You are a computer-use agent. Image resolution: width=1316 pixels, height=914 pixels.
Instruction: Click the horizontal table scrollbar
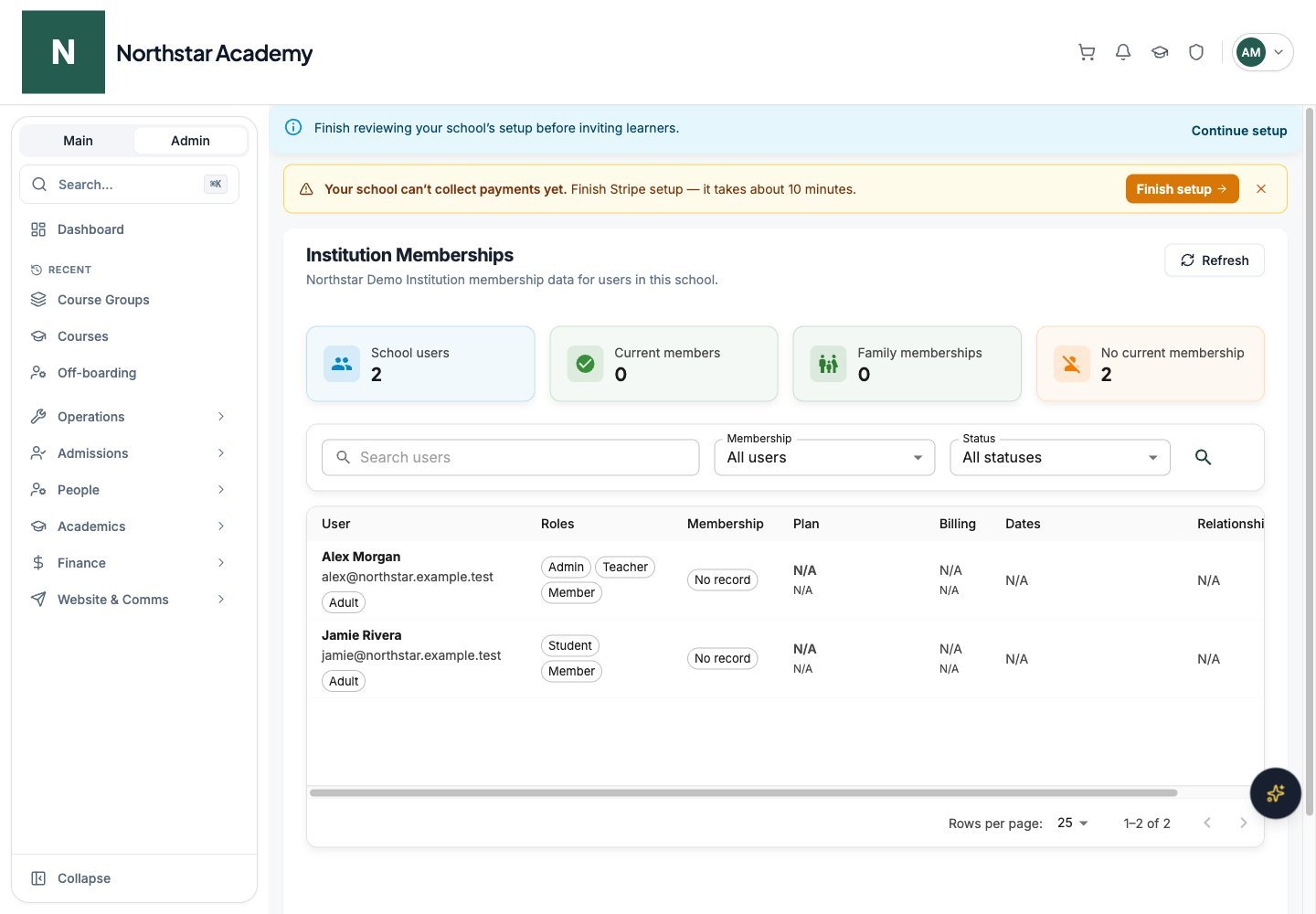pyautogui.click(x=743, y=792)
